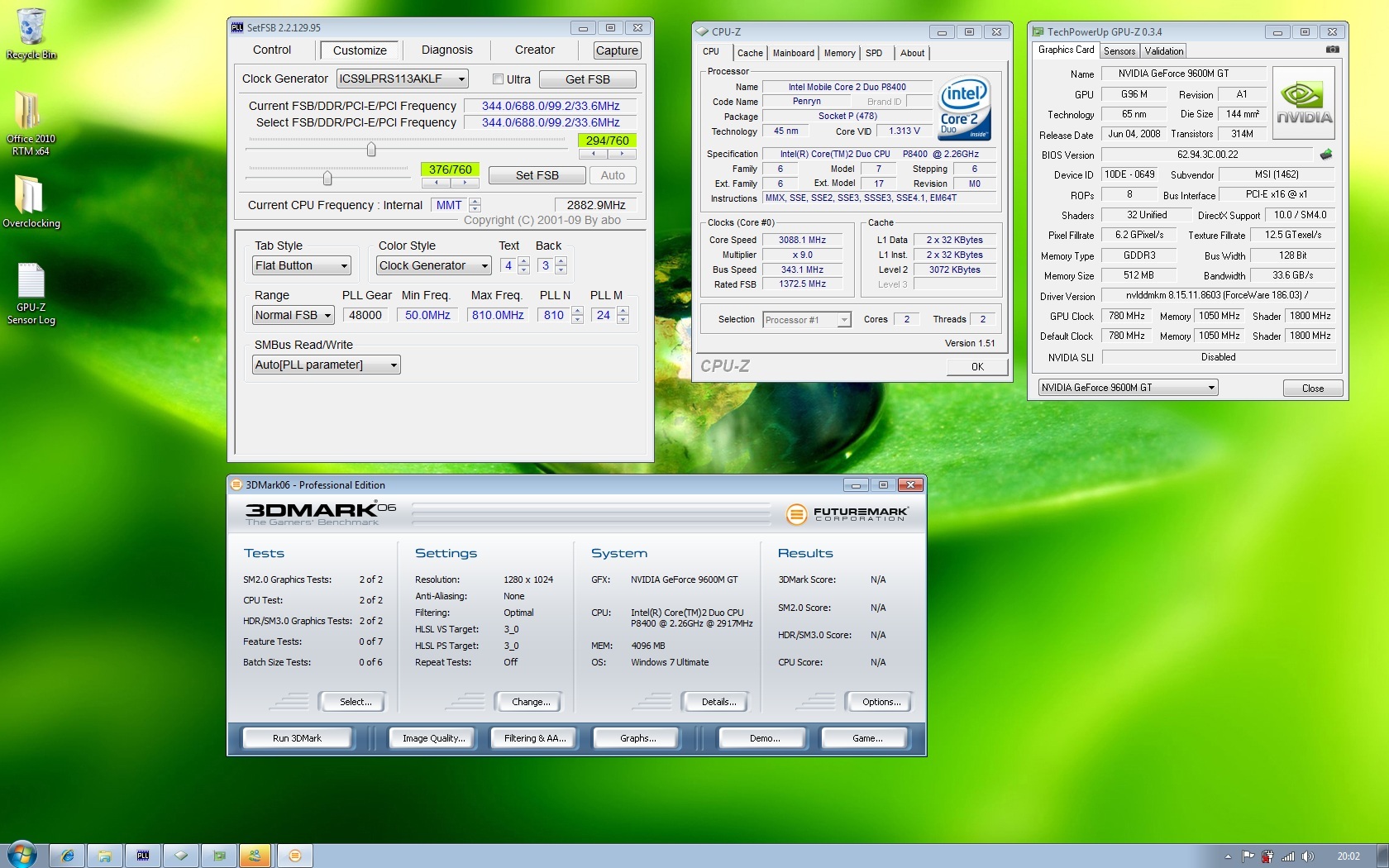The image size is (1389, 868).
Task: Click Run 3DMark button
Action: tap(297, 738)
